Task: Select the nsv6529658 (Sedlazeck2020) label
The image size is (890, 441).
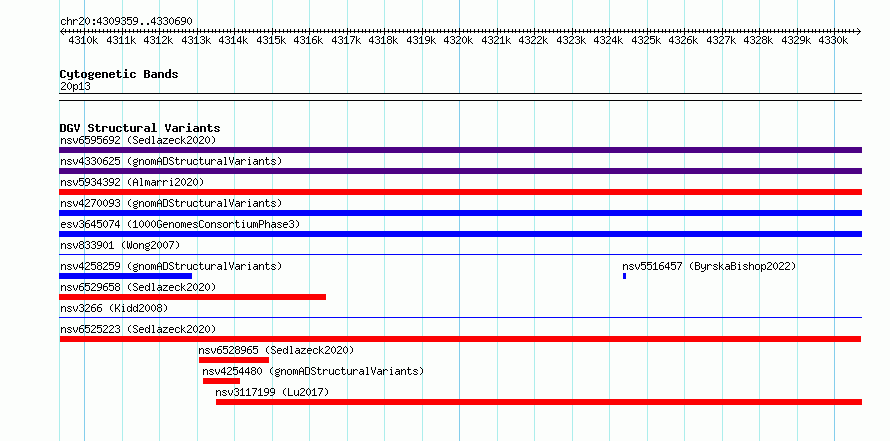Action: click(138, 287)
